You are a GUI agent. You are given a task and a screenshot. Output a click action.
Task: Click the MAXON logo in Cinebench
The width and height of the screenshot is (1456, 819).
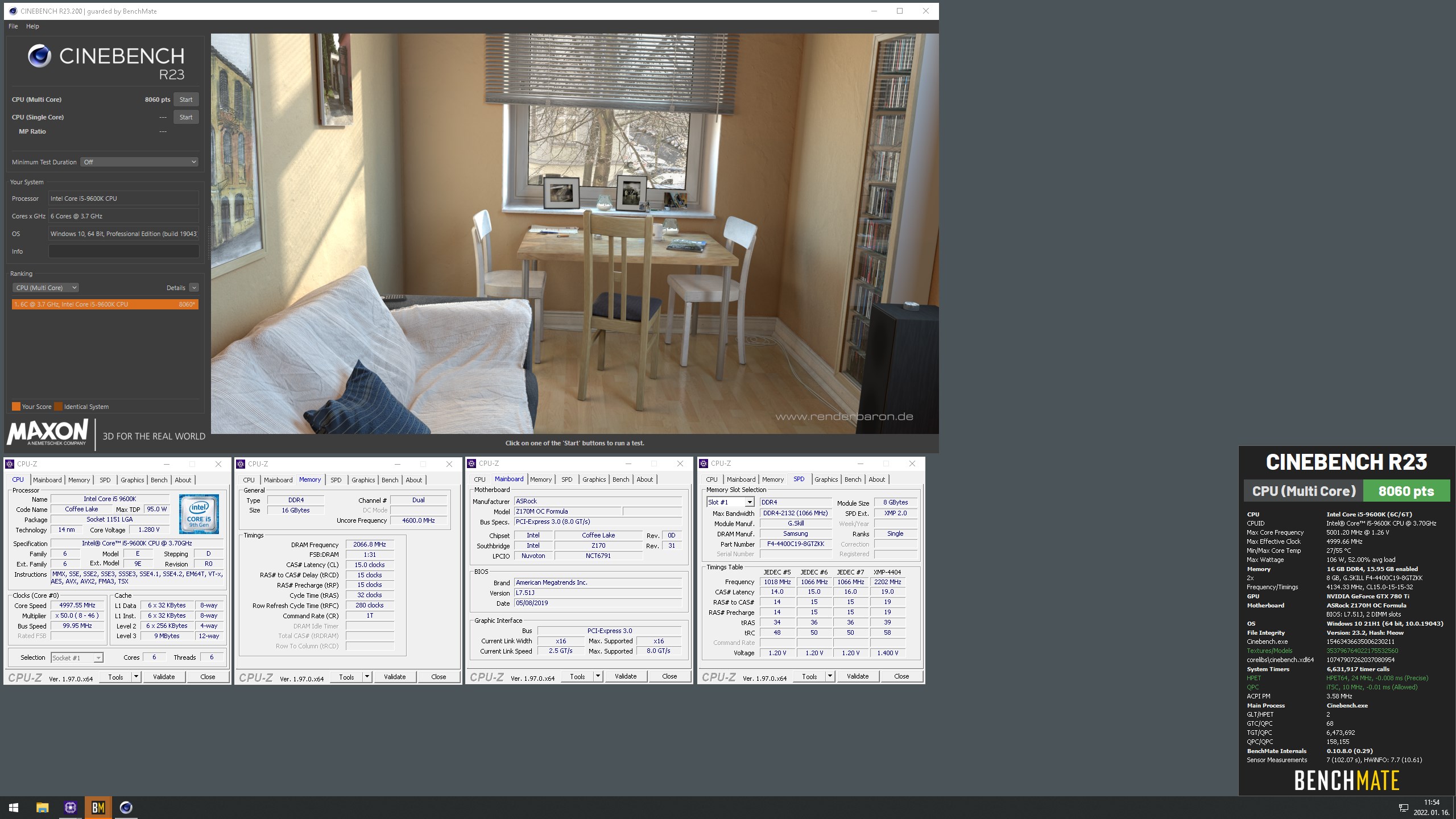tap(47, 432)
